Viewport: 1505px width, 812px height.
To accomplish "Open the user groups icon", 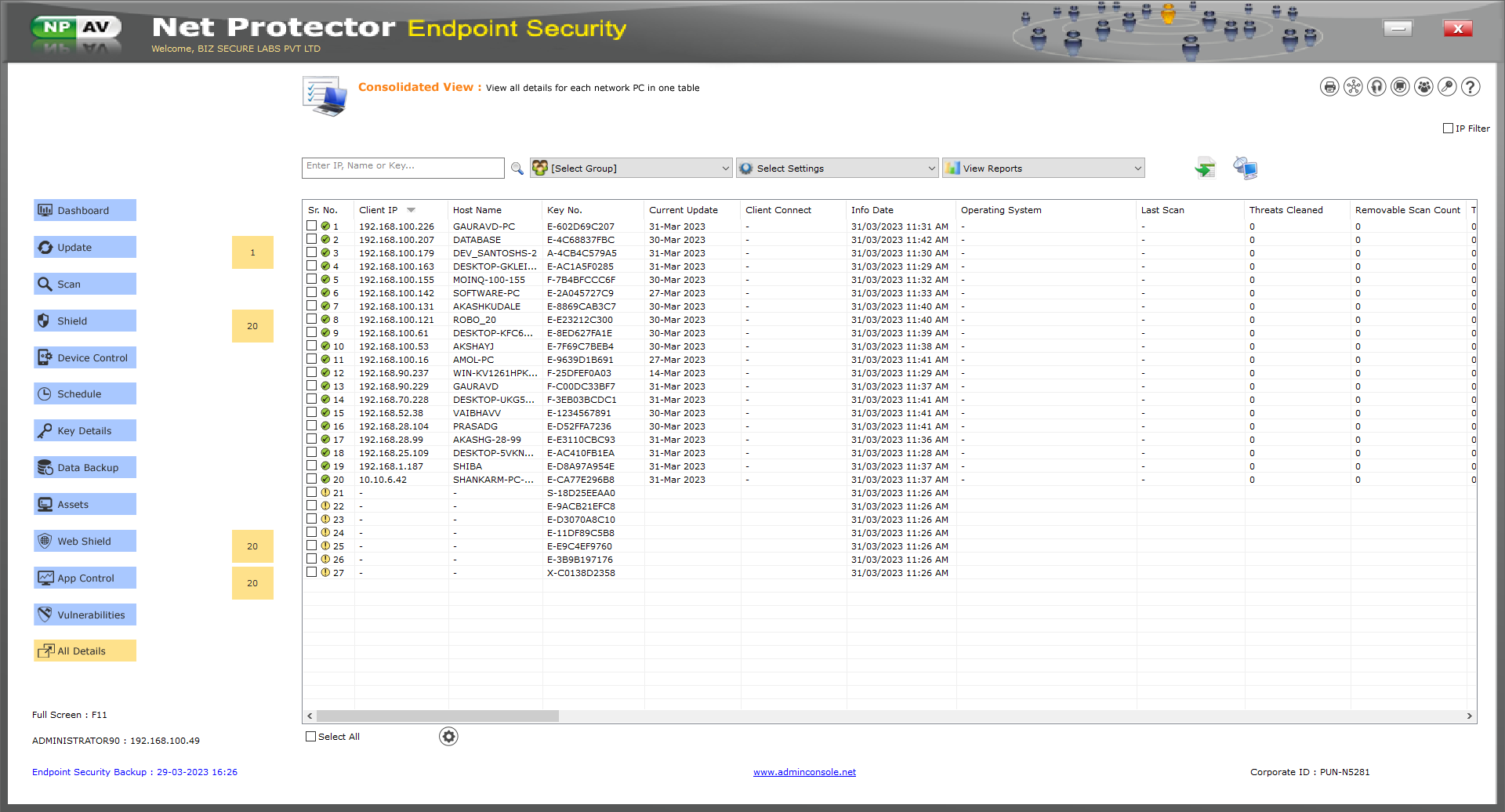I will [1423, 87].
